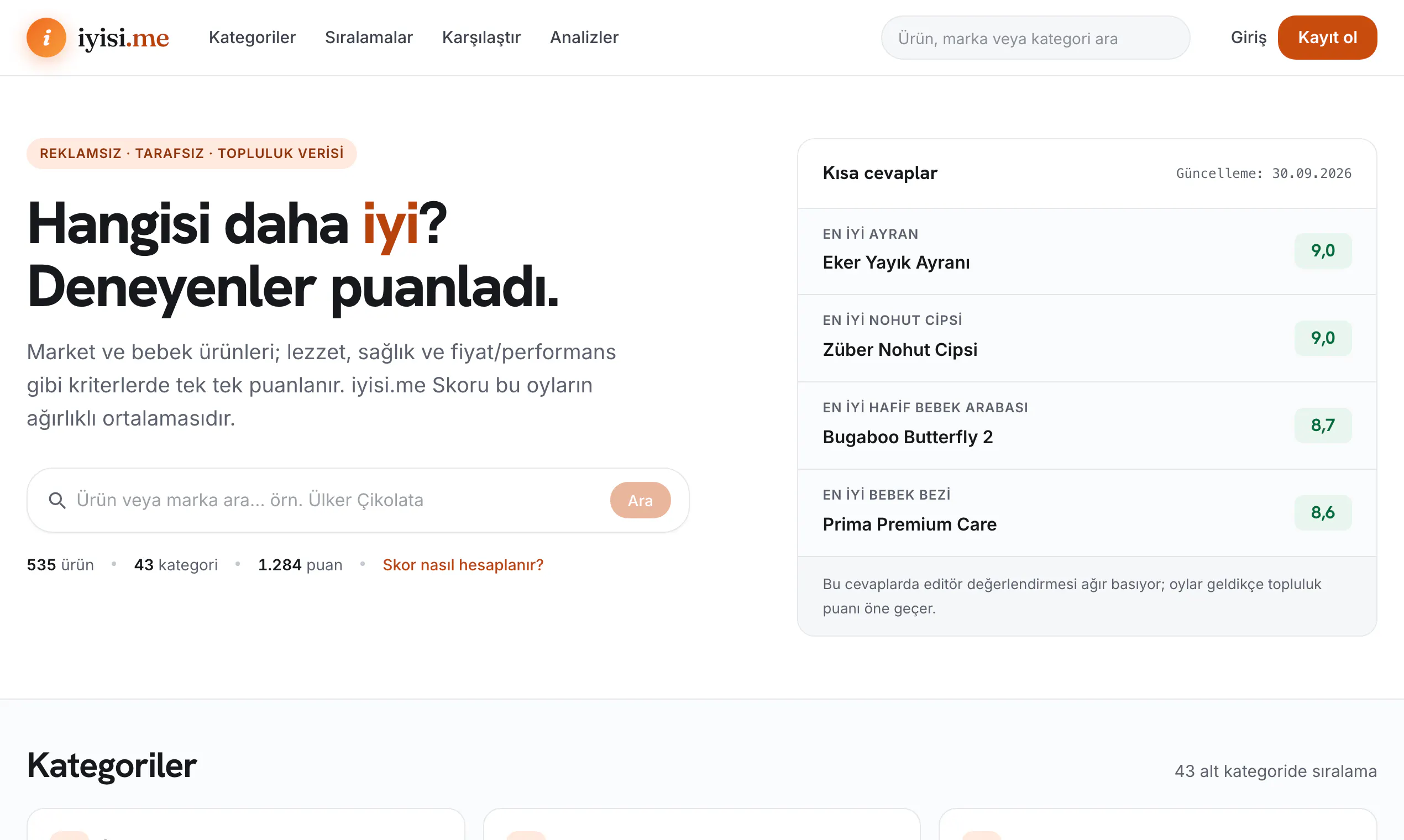The height and width of the screenshot is (840, 1404).
Task: Click the magnifier icon in hero search
Action: 57,500
